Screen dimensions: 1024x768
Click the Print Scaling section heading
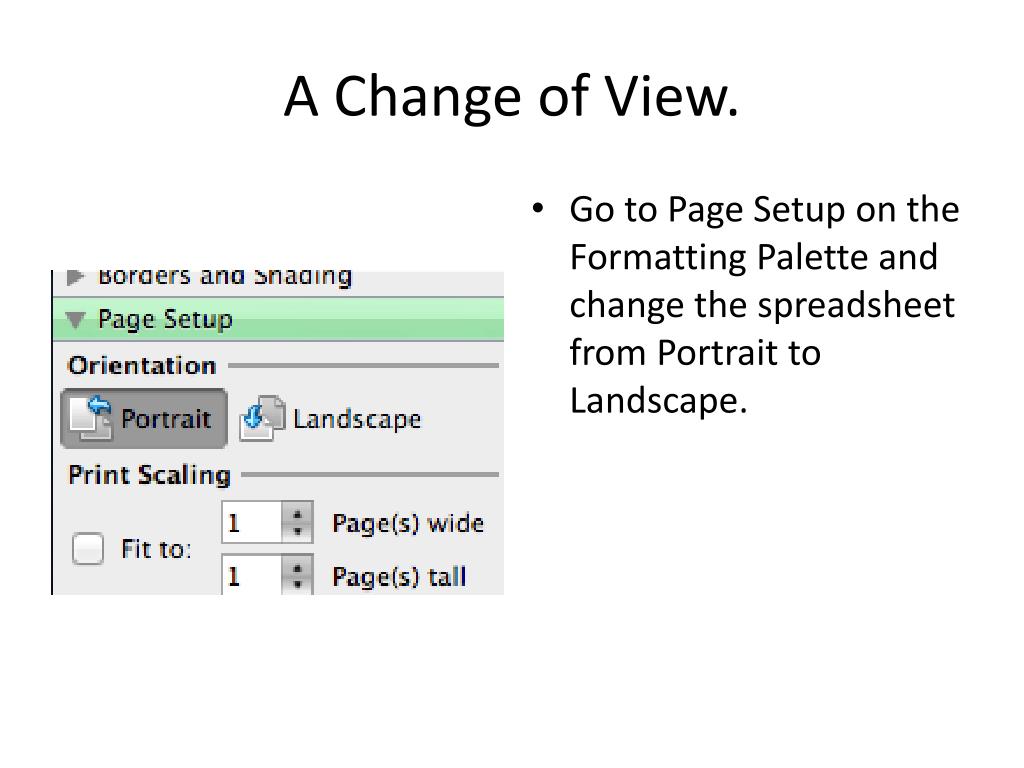[x=150, y=475]
